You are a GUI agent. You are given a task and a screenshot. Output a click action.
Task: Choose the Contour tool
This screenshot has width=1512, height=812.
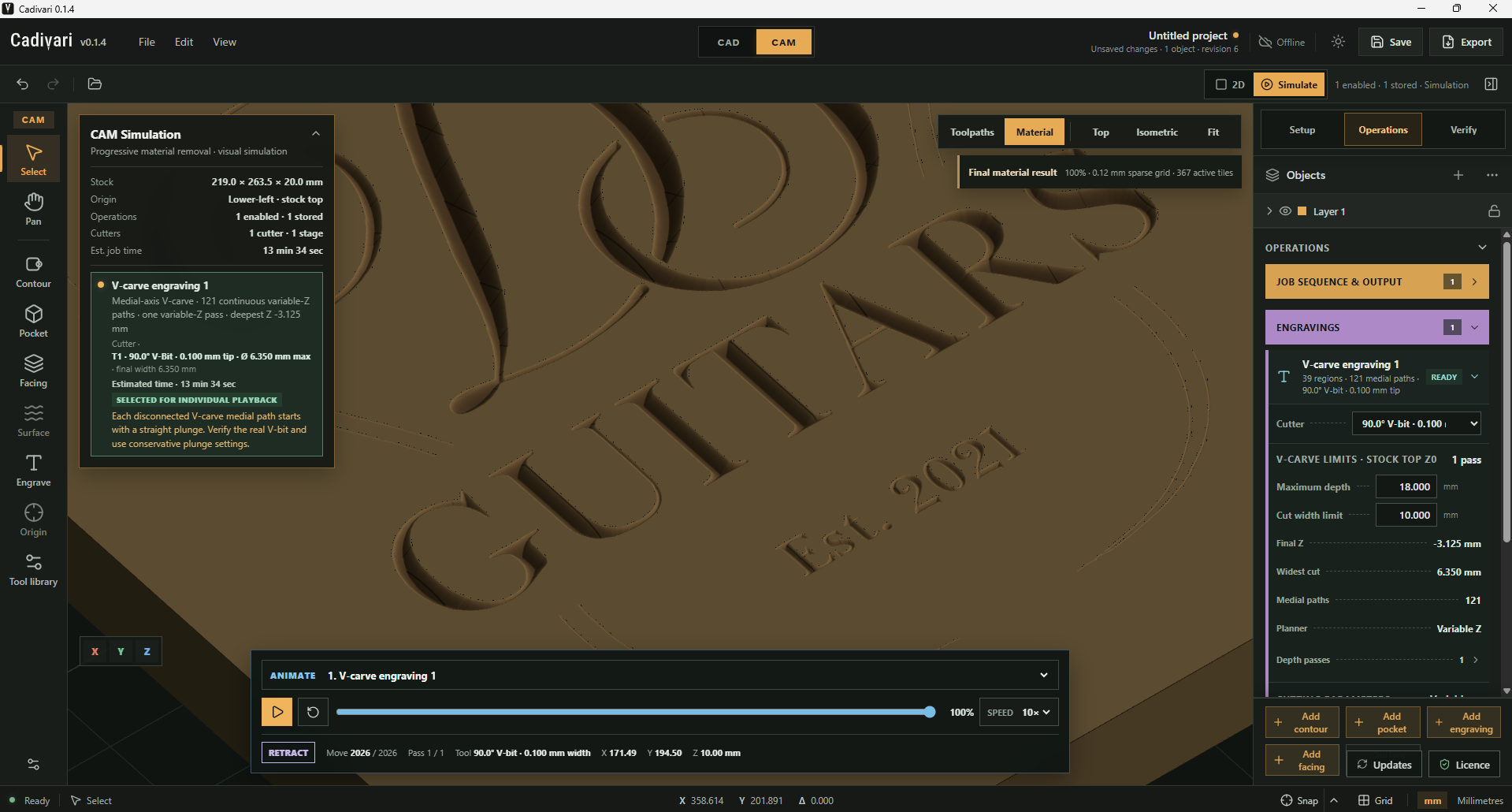pos(33,272)
